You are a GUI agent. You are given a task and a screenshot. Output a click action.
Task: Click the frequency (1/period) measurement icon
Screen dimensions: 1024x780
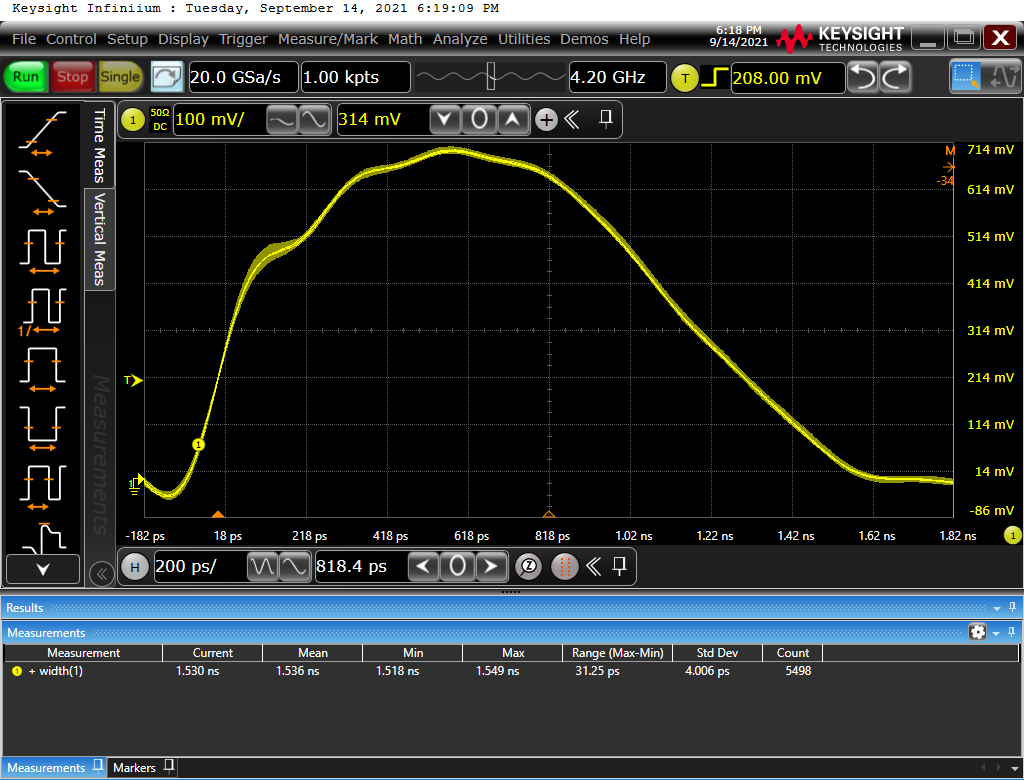(42, 309)
